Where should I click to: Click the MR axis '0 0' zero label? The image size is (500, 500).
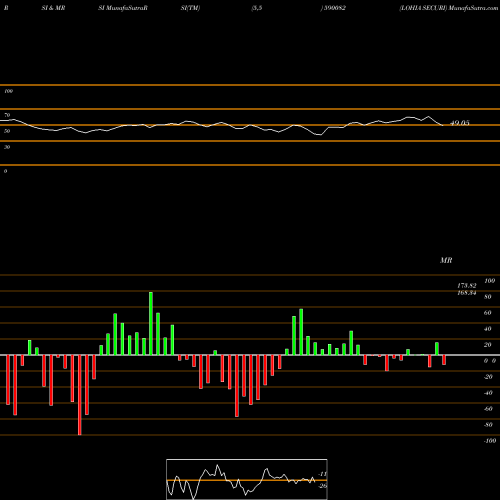490,361
